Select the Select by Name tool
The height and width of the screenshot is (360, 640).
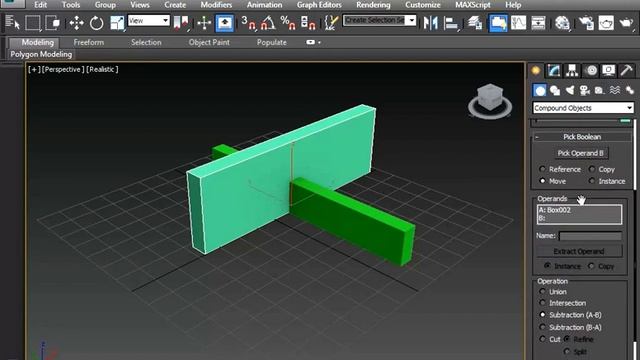pyautogui.click(x=12, y=22)
